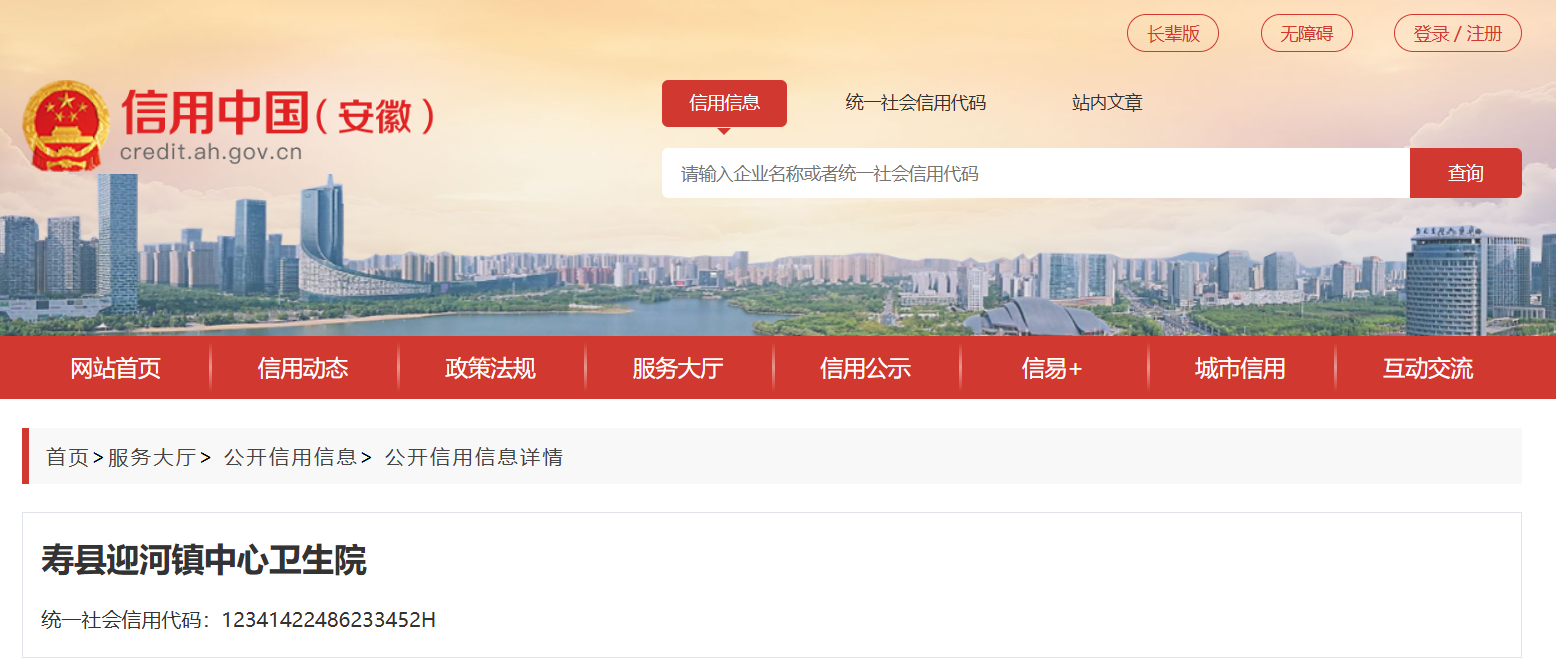Screen dimensions: 1556x670
Task: Click the national emblem logo icon
Action: tap(66, 125)
